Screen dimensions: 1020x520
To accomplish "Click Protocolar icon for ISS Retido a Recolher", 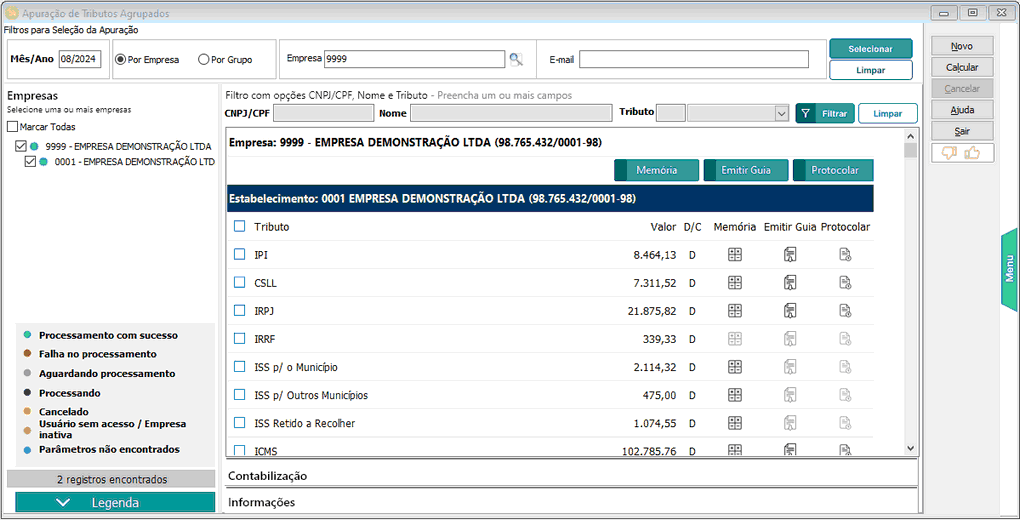I will point(845,422).
